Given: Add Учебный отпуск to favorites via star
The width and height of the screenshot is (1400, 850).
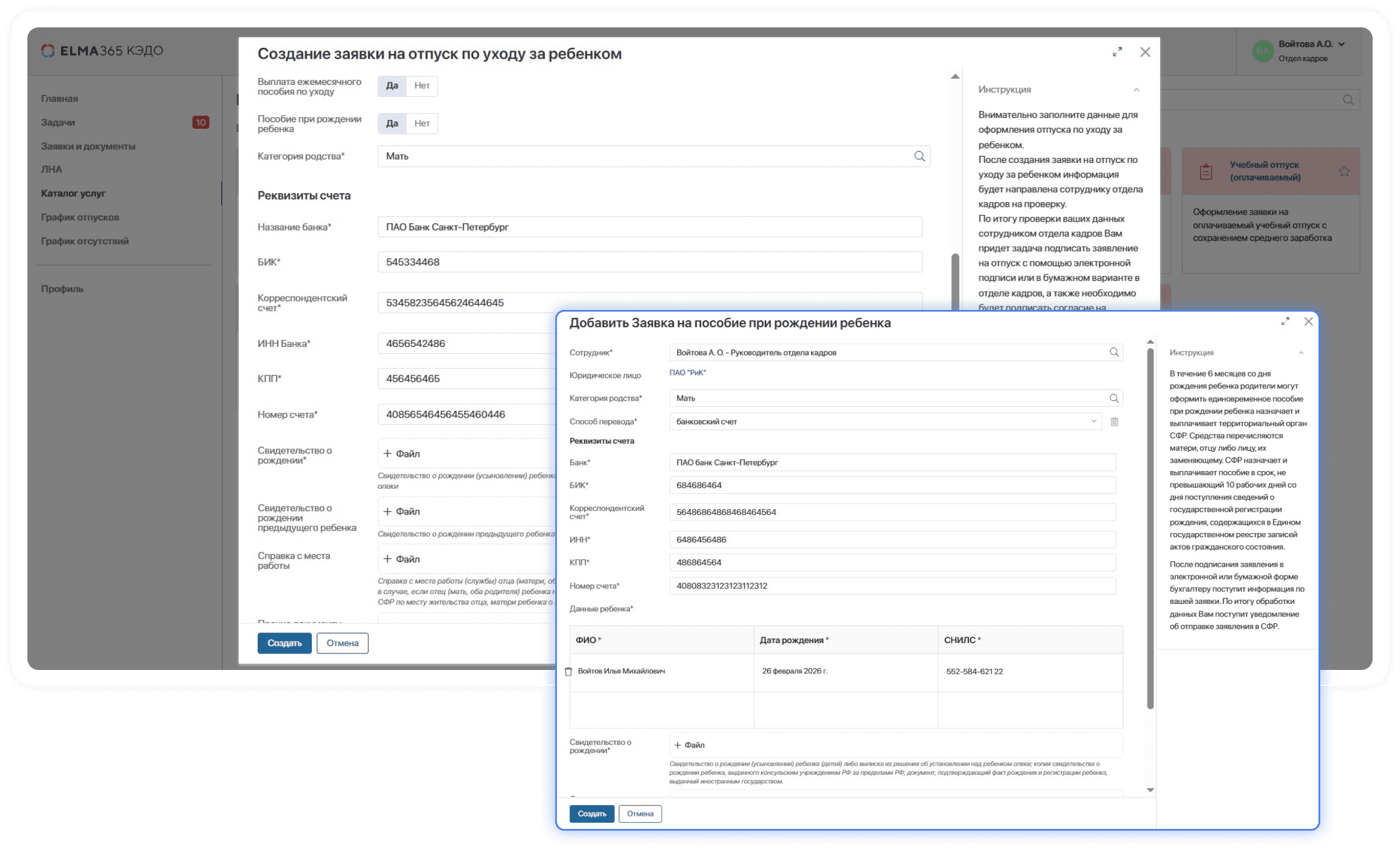Looking at the screenshot, I should 1344,171.
